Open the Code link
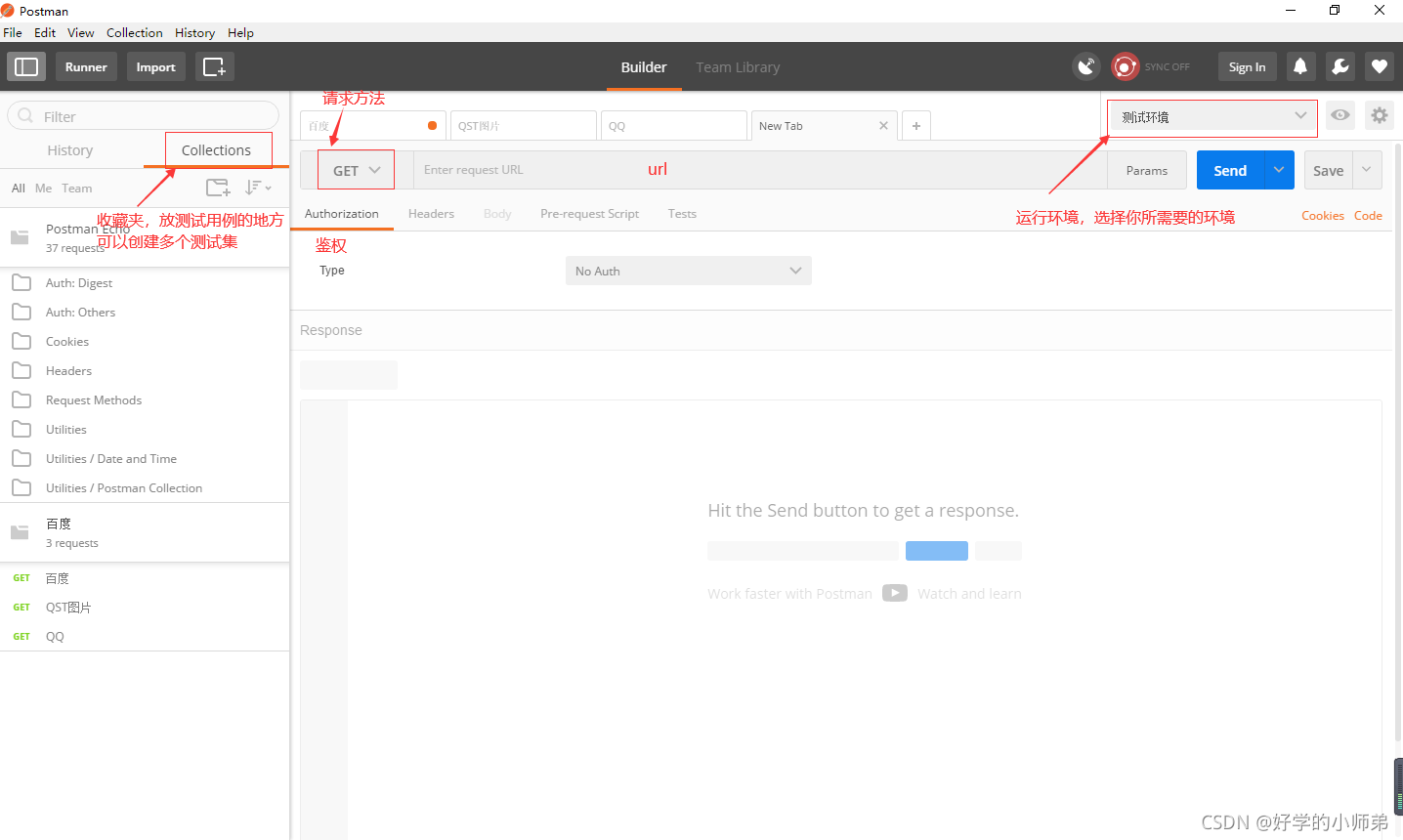The height and width of the screenshot is (840, 1403). pos(1368,216)
